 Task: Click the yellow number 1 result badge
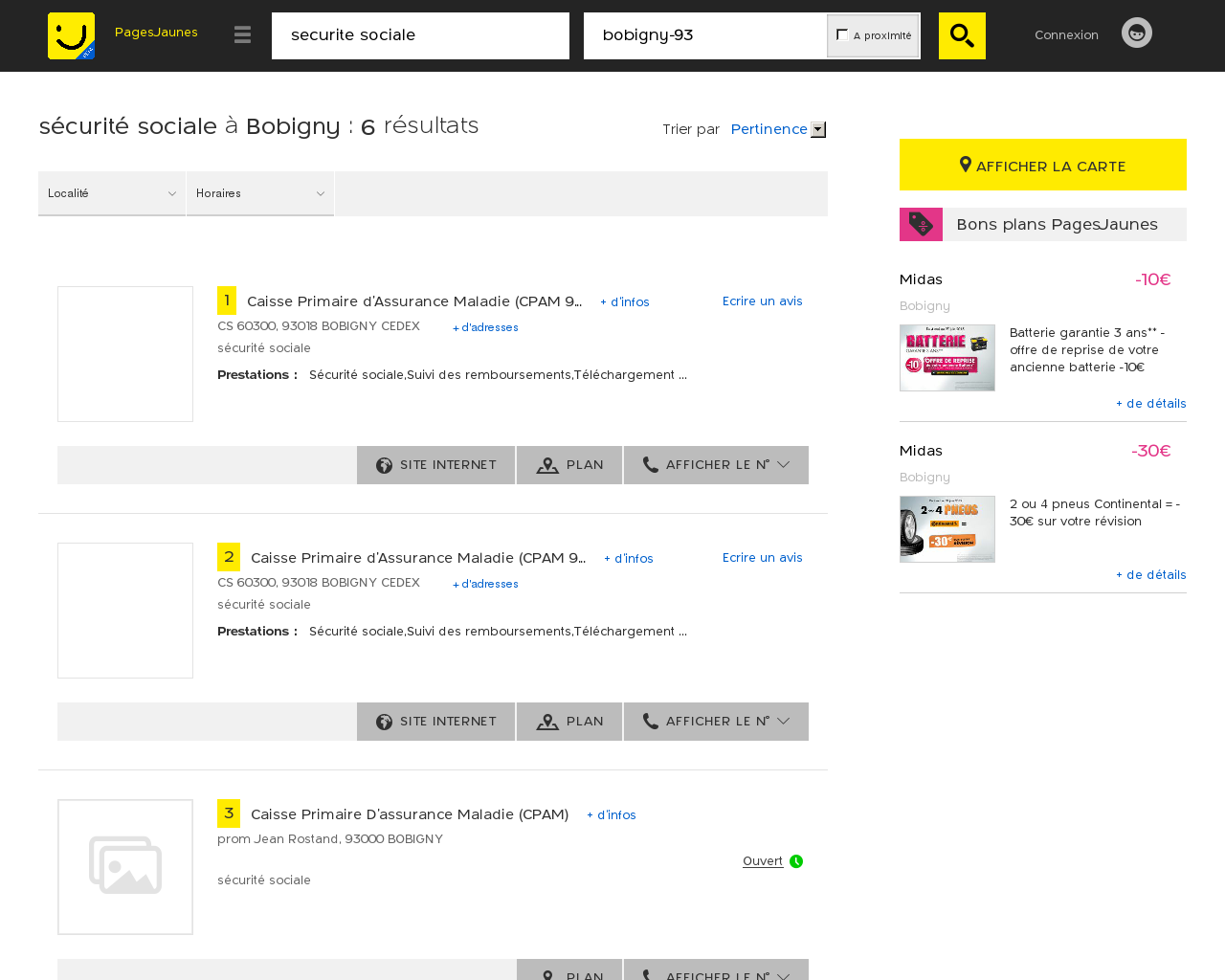[x=227, y=301]
